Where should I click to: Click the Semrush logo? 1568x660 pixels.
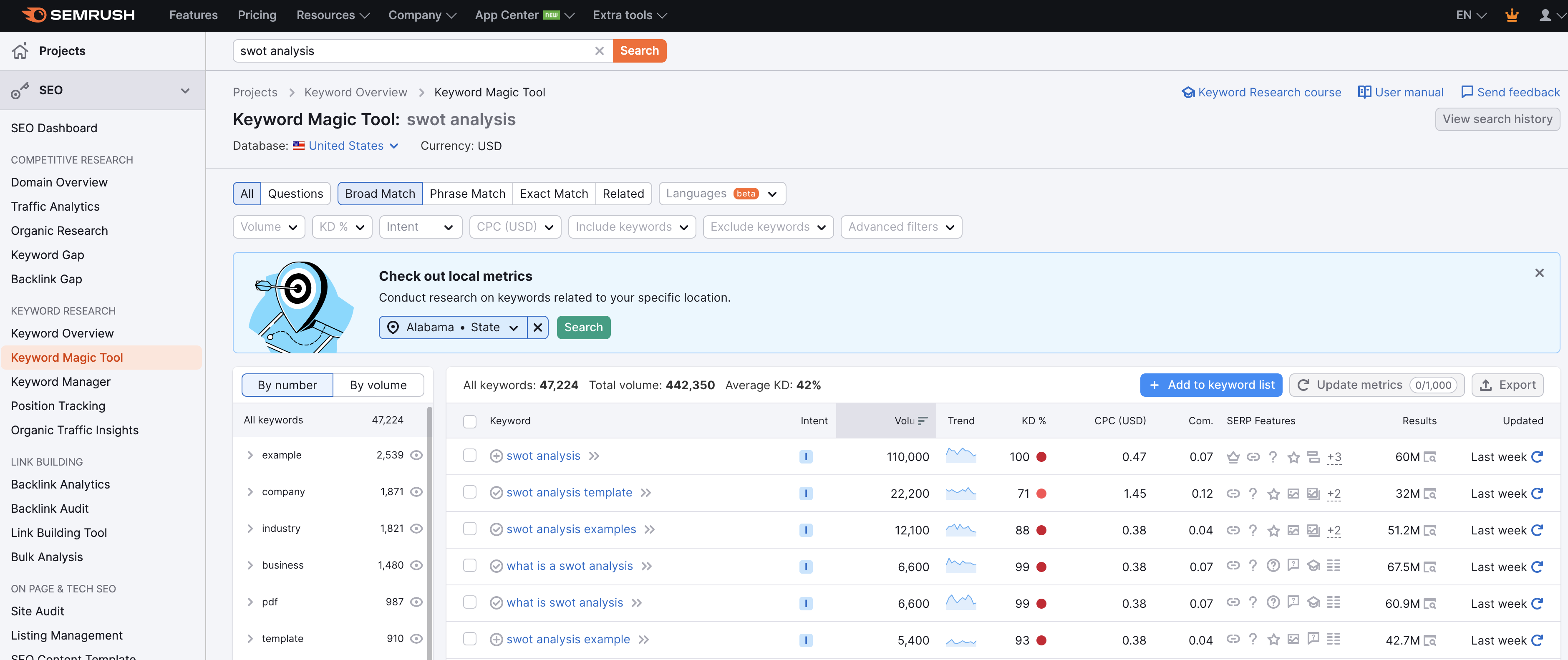[x=78, y=15]
